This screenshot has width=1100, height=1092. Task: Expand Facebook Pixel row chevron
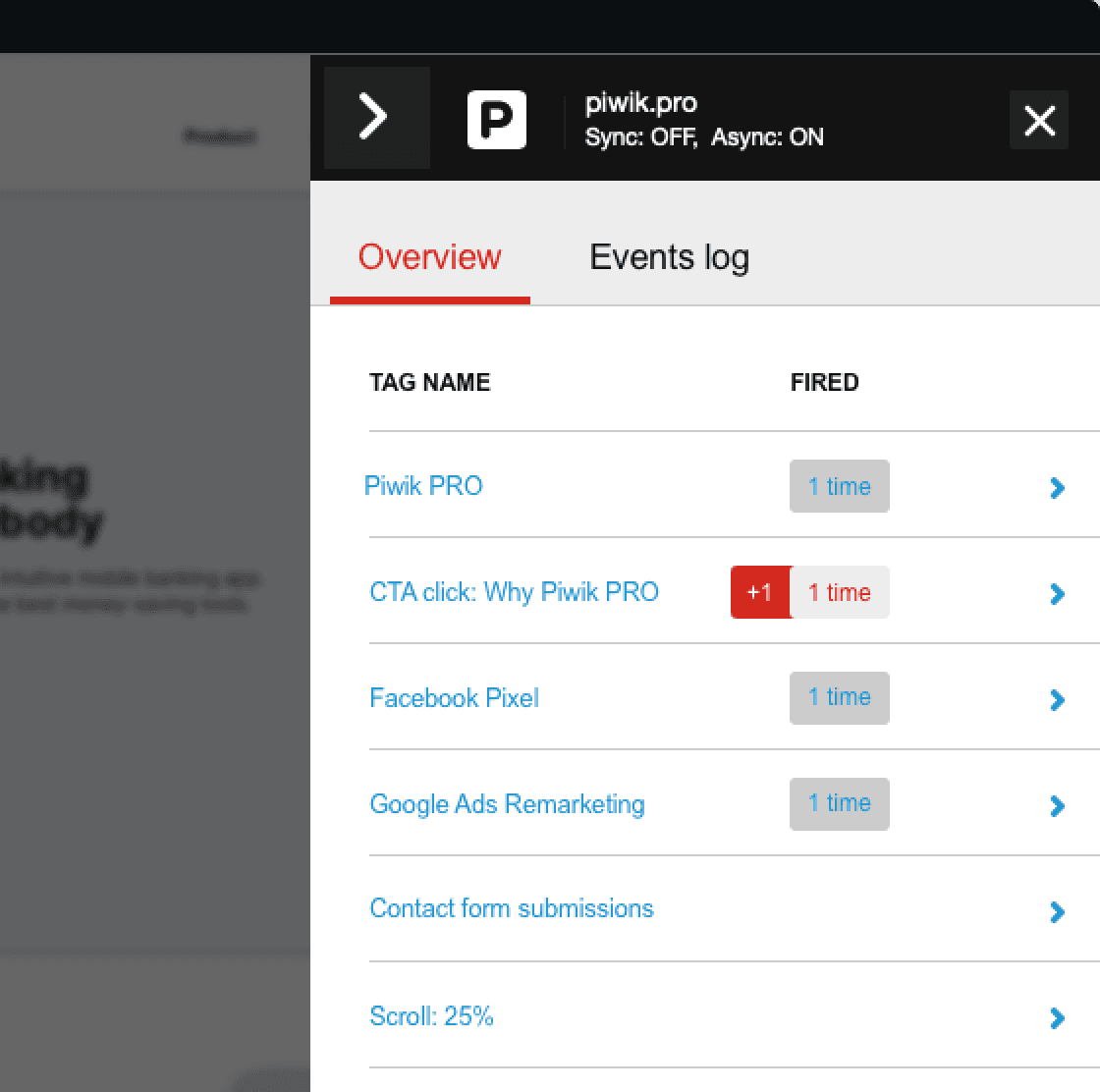(x=1057, y=700)
